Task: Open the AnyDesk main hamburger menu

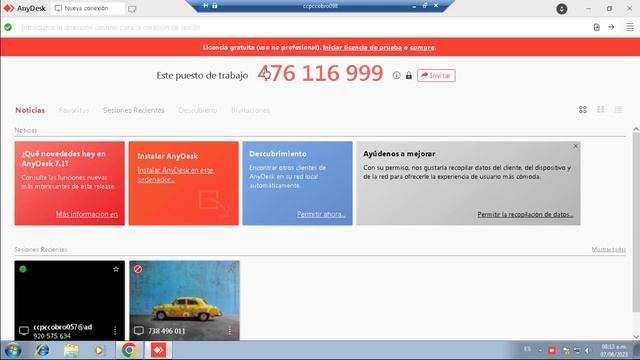Action: [x=629, y=27]
